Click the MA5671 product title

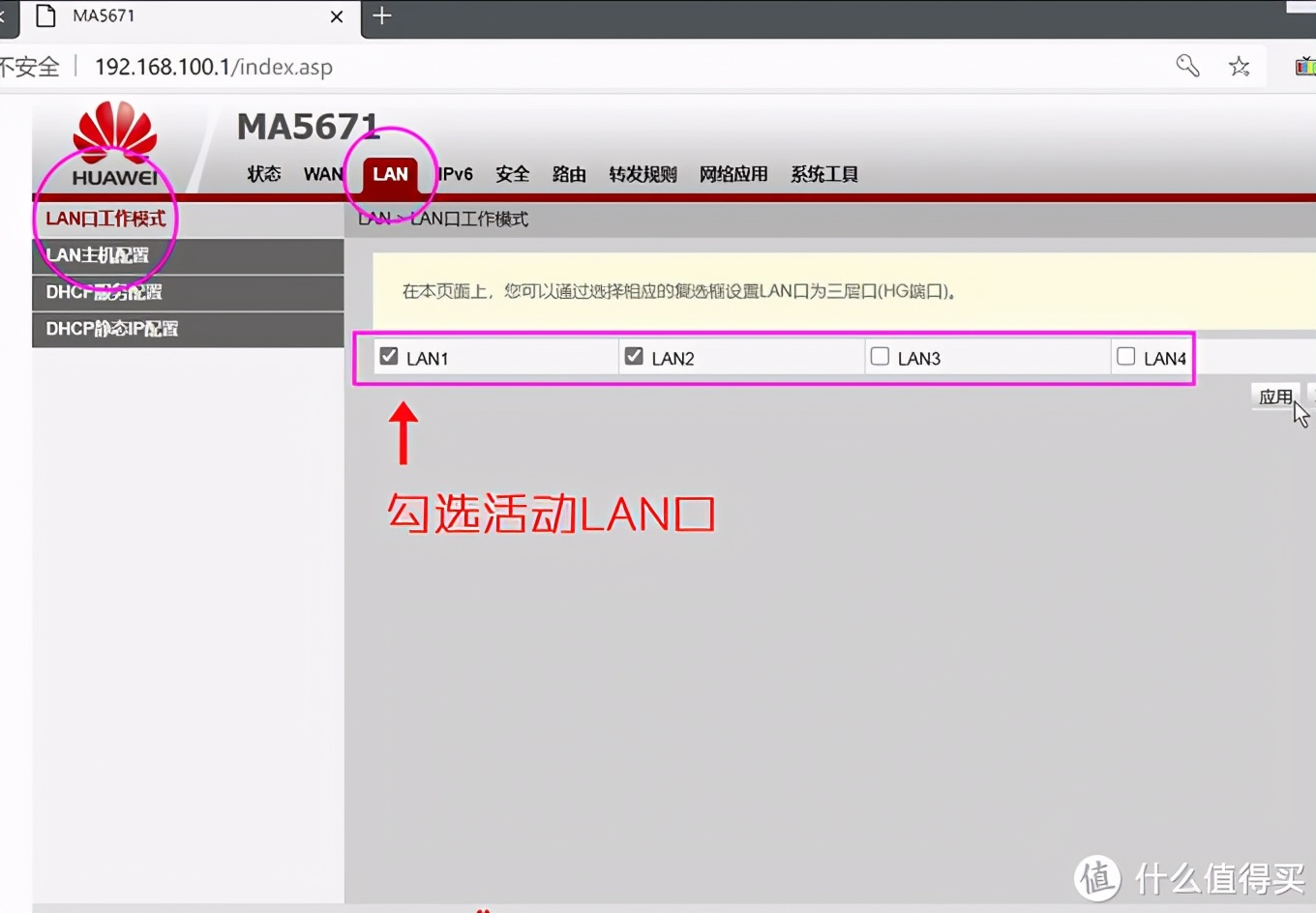tap(308, 126)
